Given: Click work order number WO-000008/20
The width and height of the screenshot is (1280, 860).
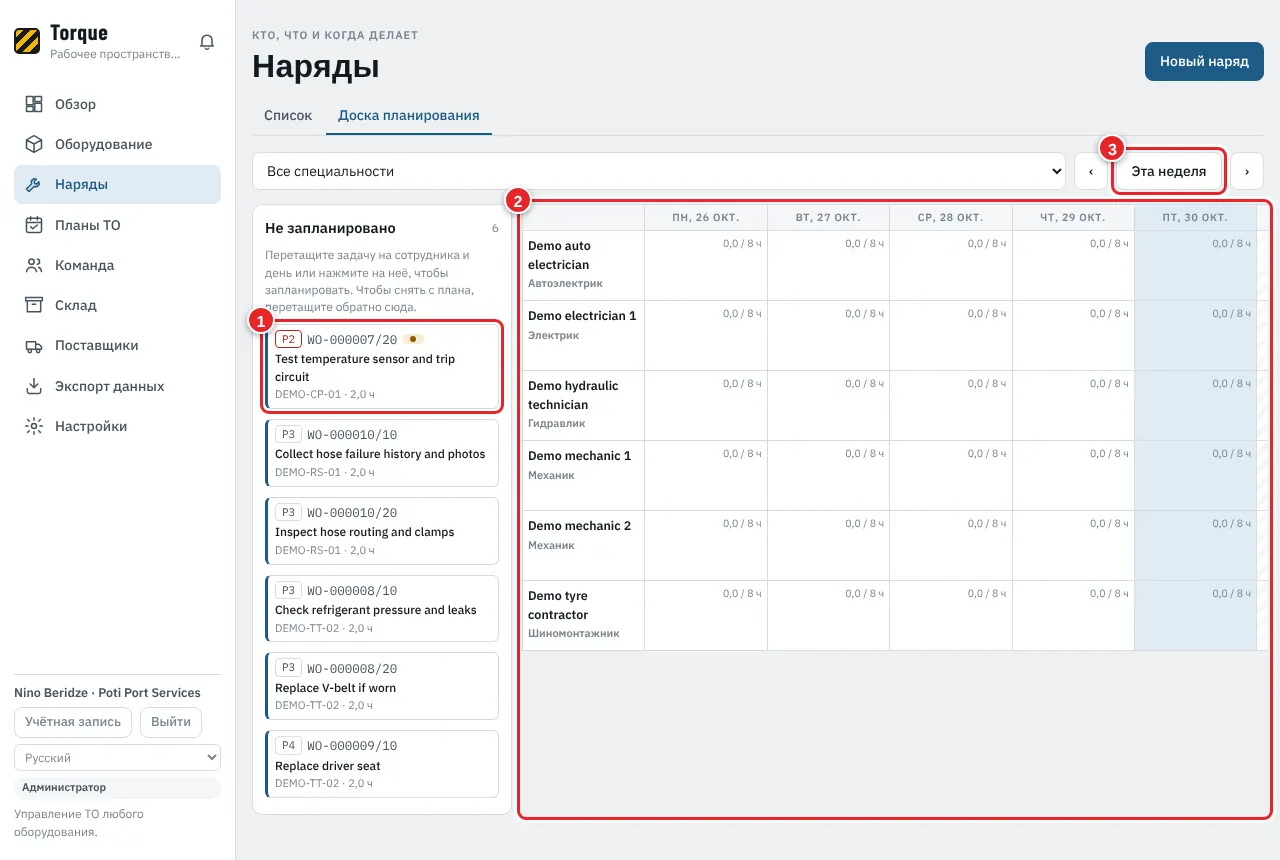Looking at the screenshot, I should click(352, 668).
